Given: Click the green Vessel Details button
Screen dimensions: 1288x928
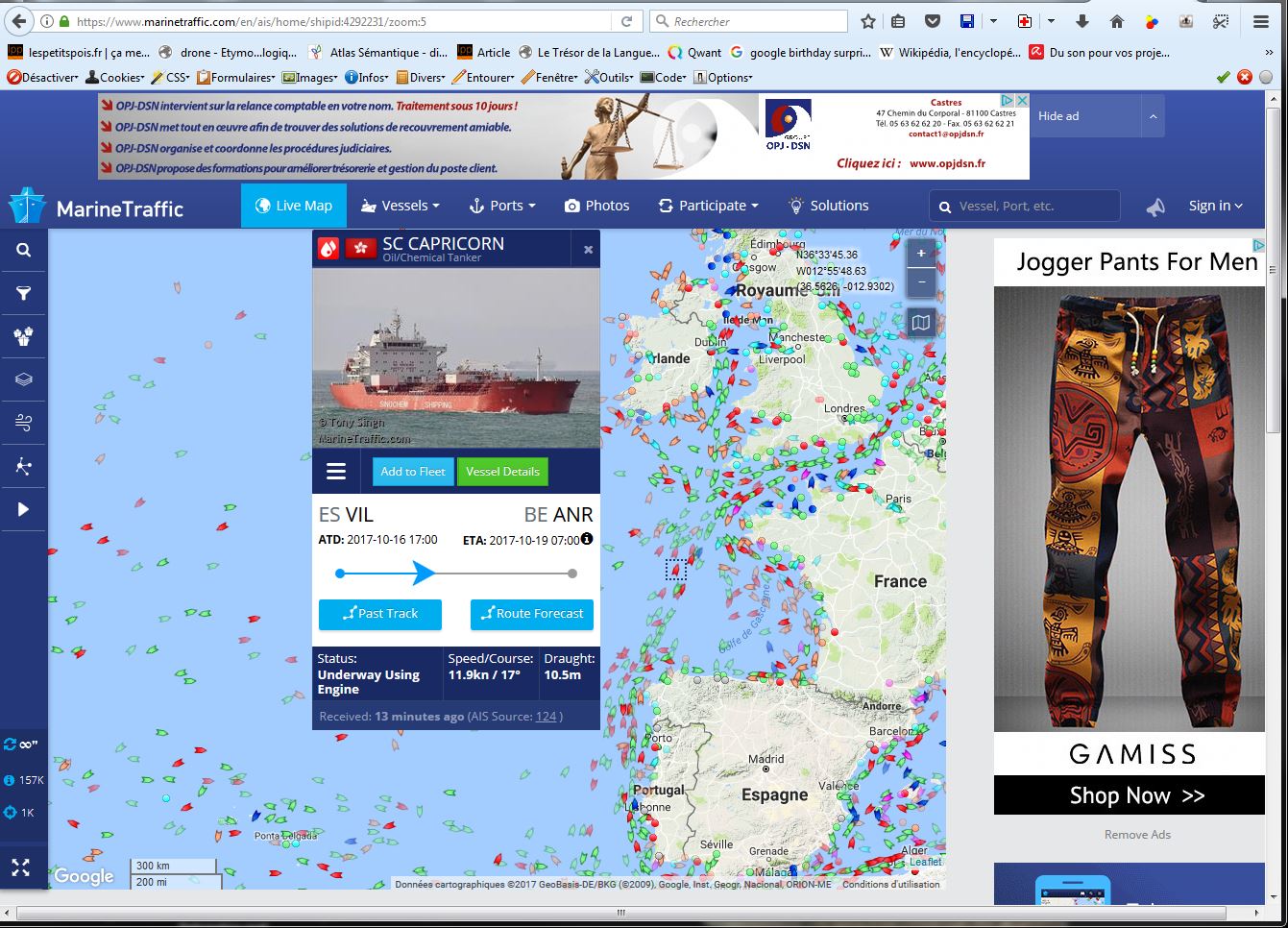Looking at the screenshot, I should 502,472.
